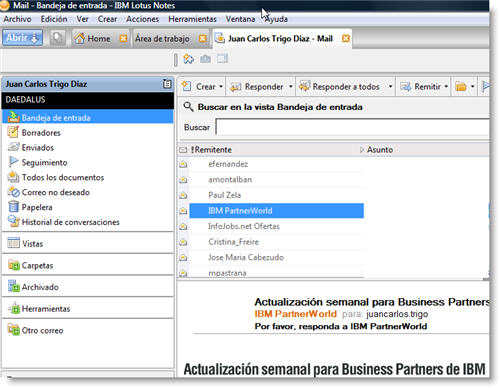Sort by the Asunto column header
Viewport: 500px width, 388px height.
tap(380, 150)
